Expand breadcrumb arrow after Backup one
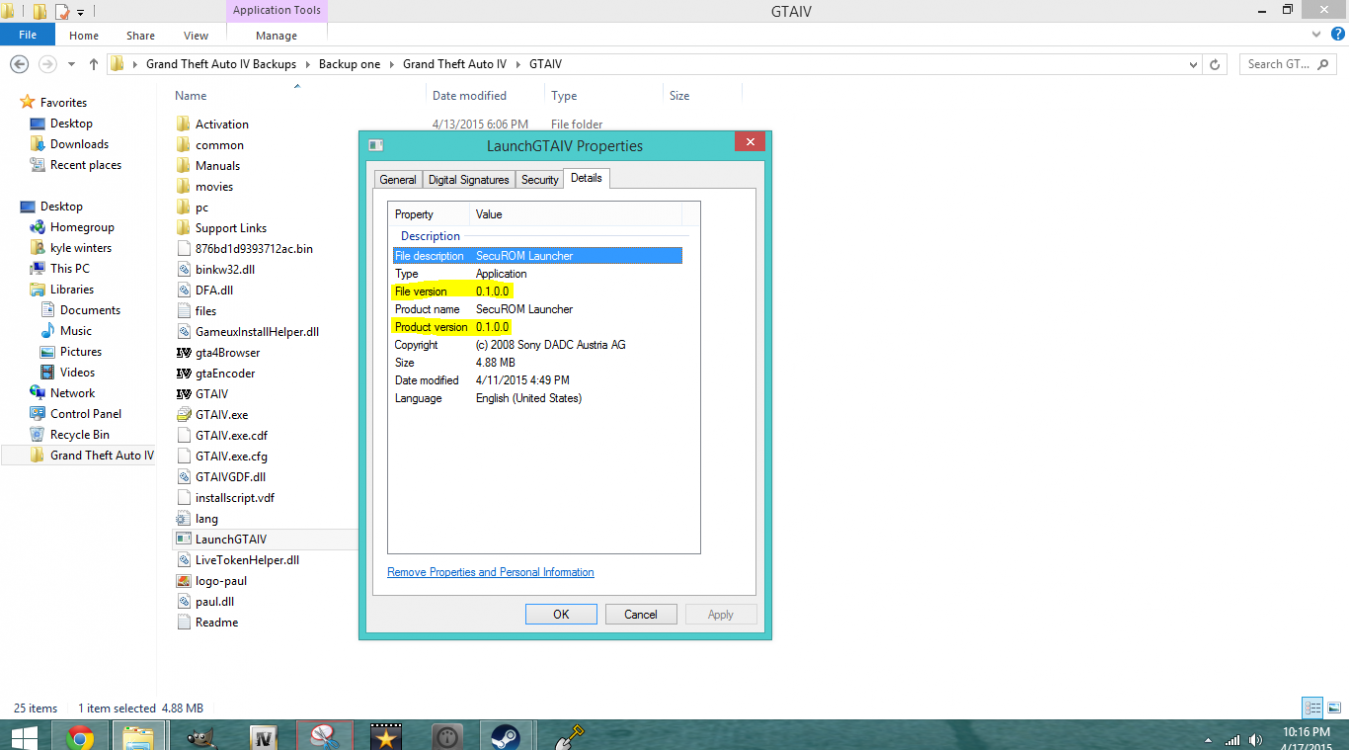The height and width of the screenshot is (750, 1349). (392, 64)
